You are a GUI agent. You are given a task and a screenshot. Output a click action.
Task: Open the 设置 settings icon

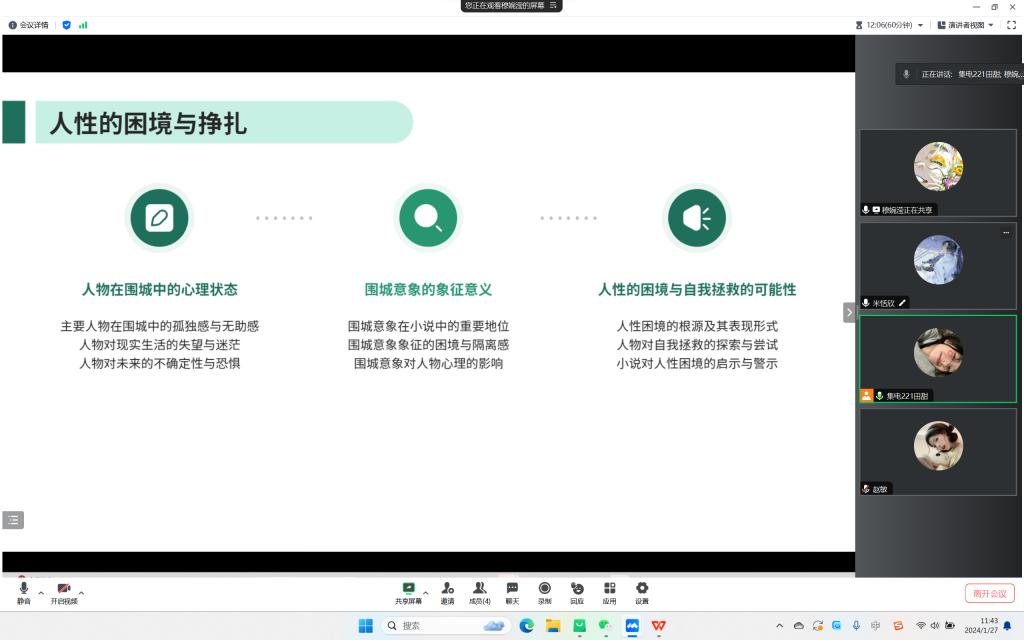tap(642, 592)
